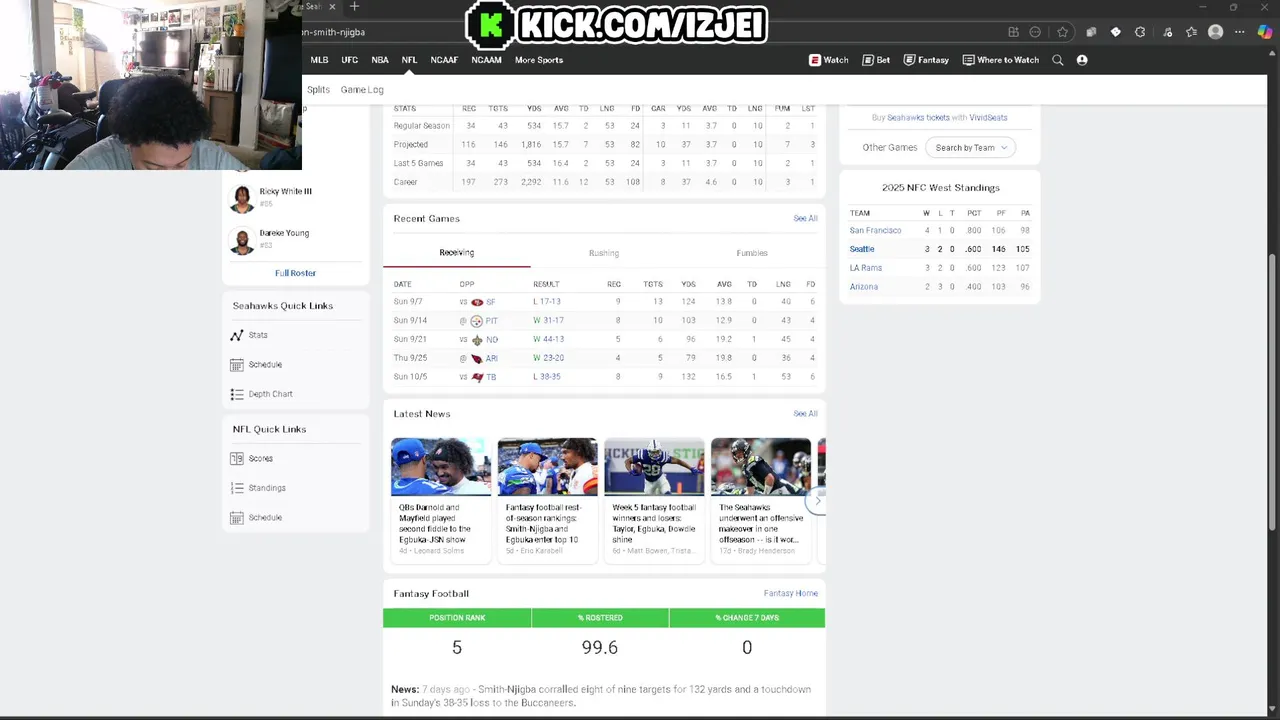The height and width of the screenshot is (720, 1280).
Task: Open the Splits tab
Action: [318, 90]
